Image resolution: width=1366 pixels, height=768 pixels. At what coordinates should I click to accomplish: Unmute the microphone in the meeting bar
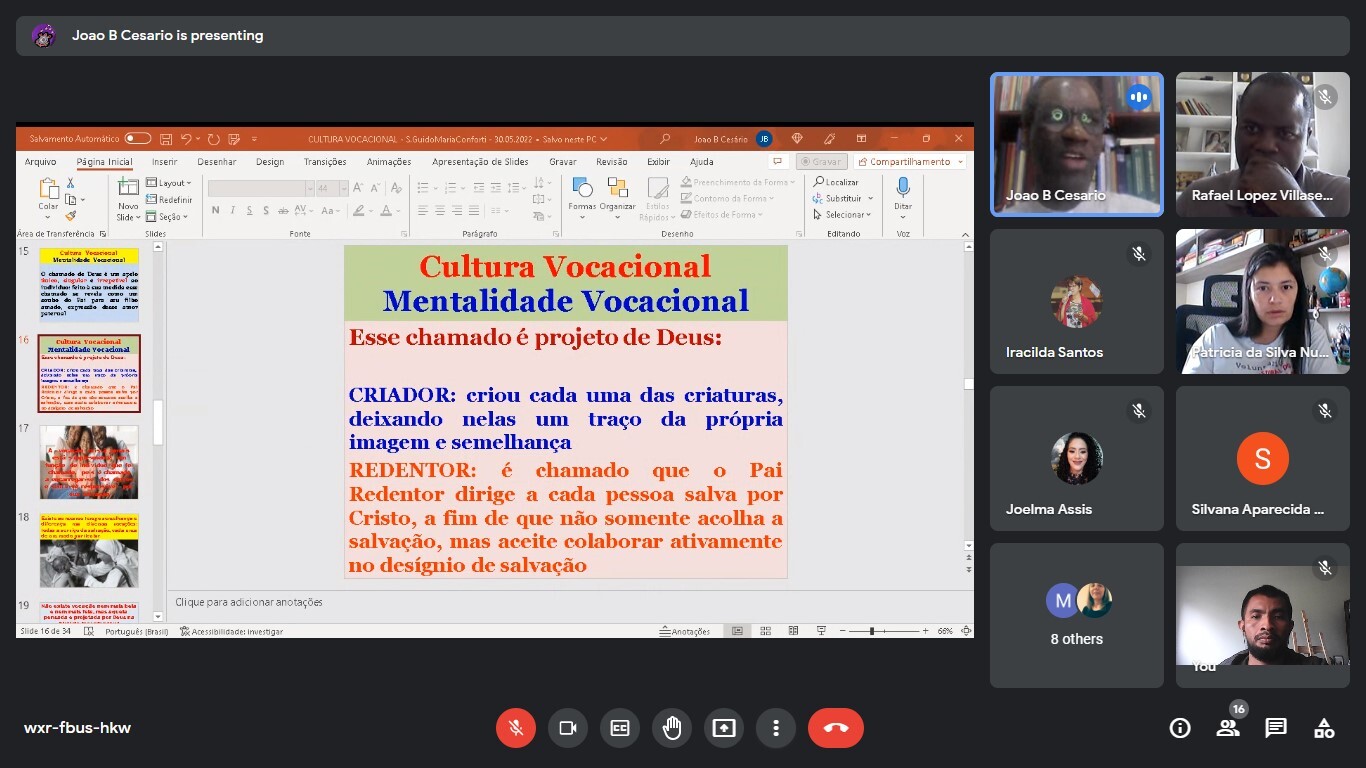[516, 728]
